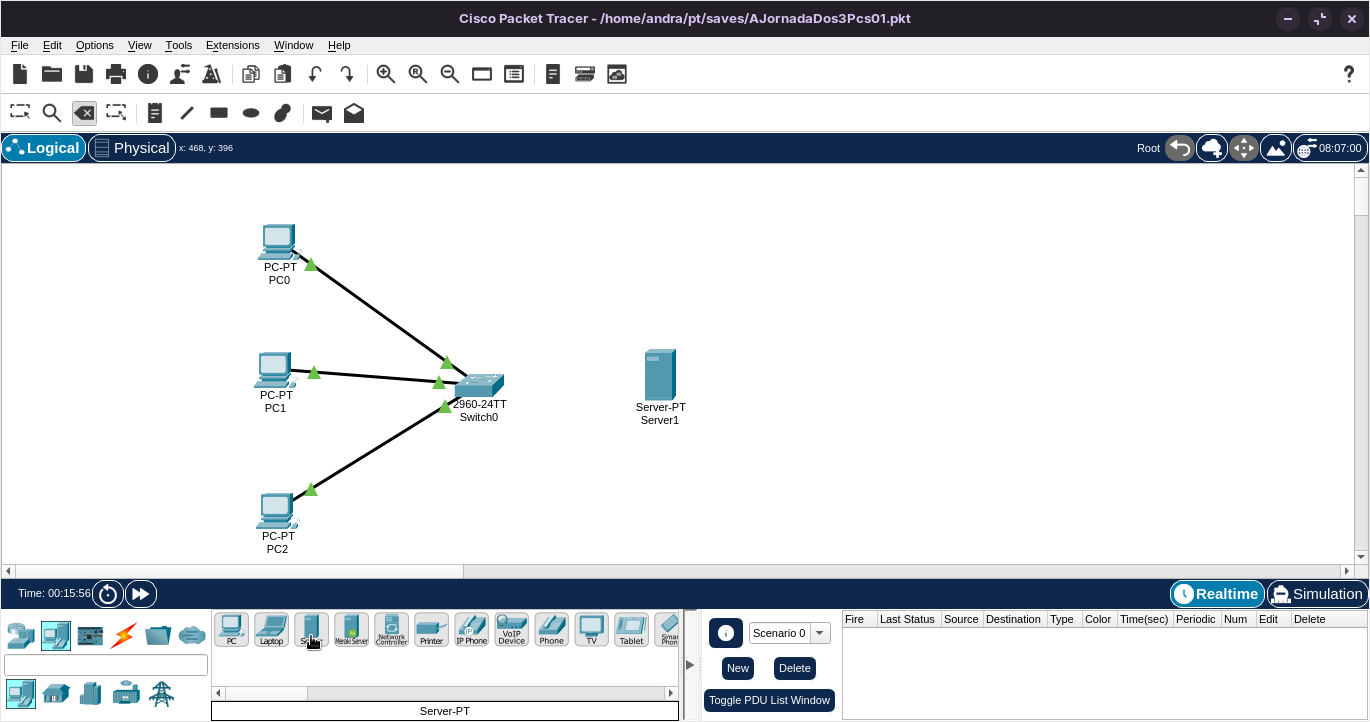Open the Extensions menu
Viewport: 1370px width, 722px height.
[x=233, y=45]
